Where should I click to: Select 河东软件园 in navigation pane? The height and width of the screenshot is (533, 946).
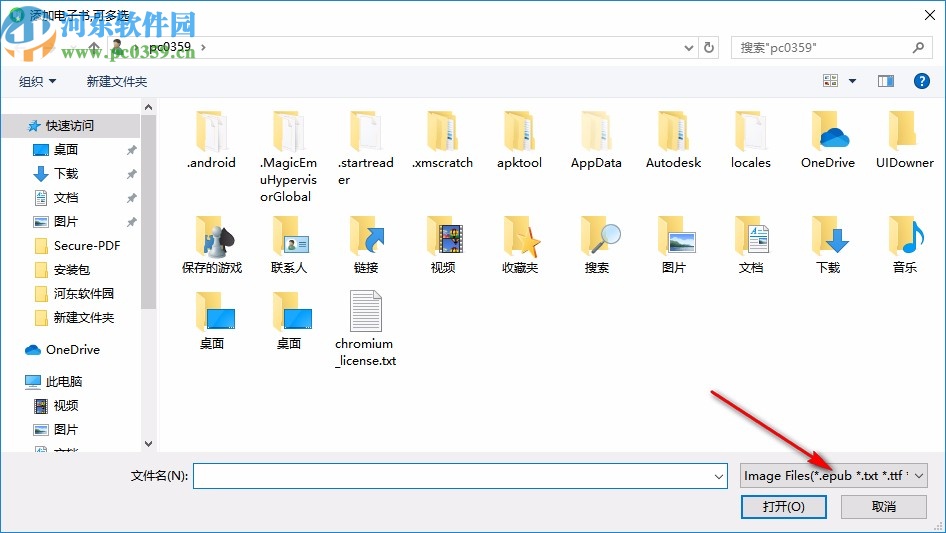pyautogui.click(x=84, y=293)
